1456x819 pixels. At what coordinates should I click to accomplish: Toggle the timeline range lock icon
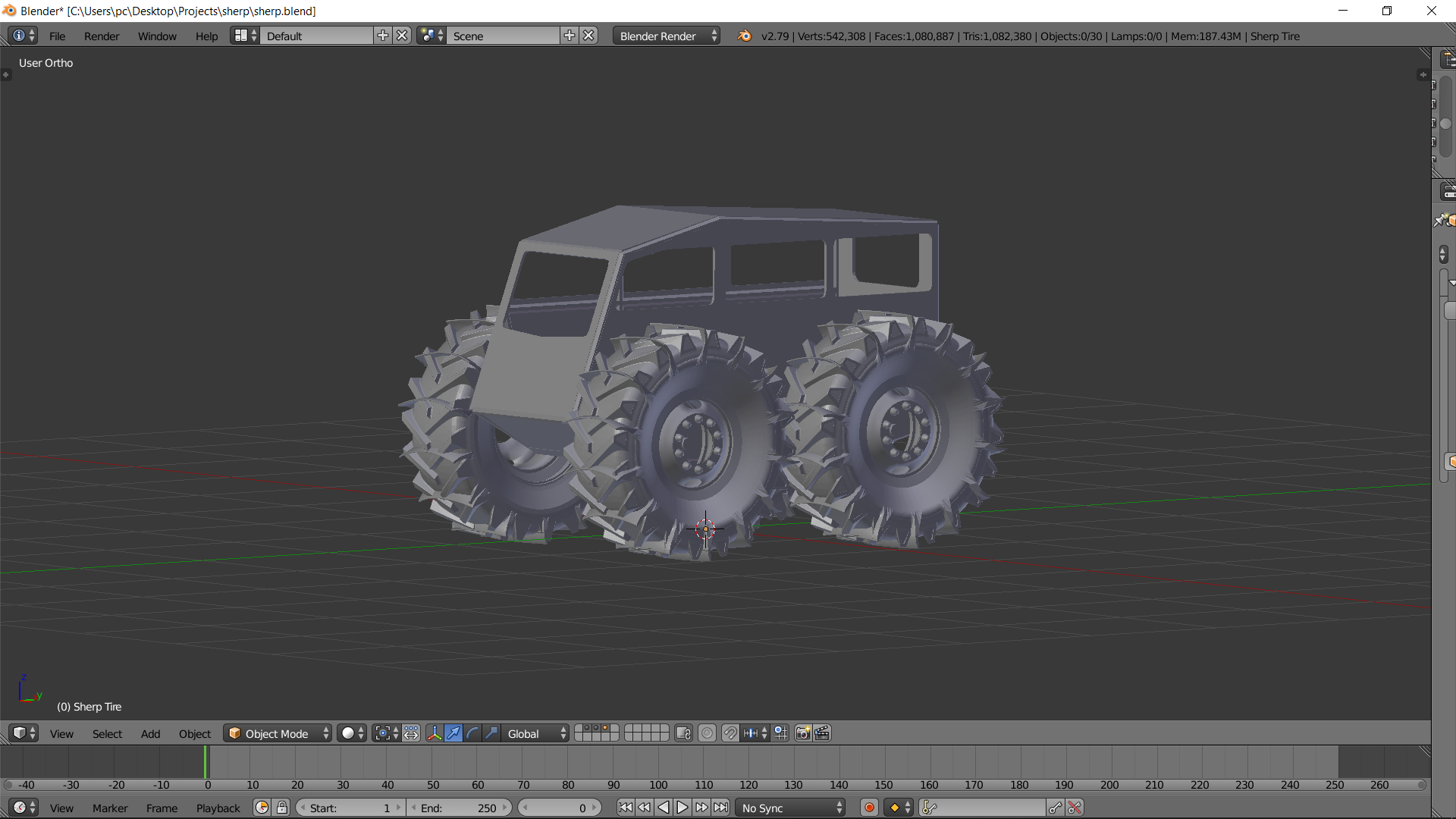click(282, 808)
